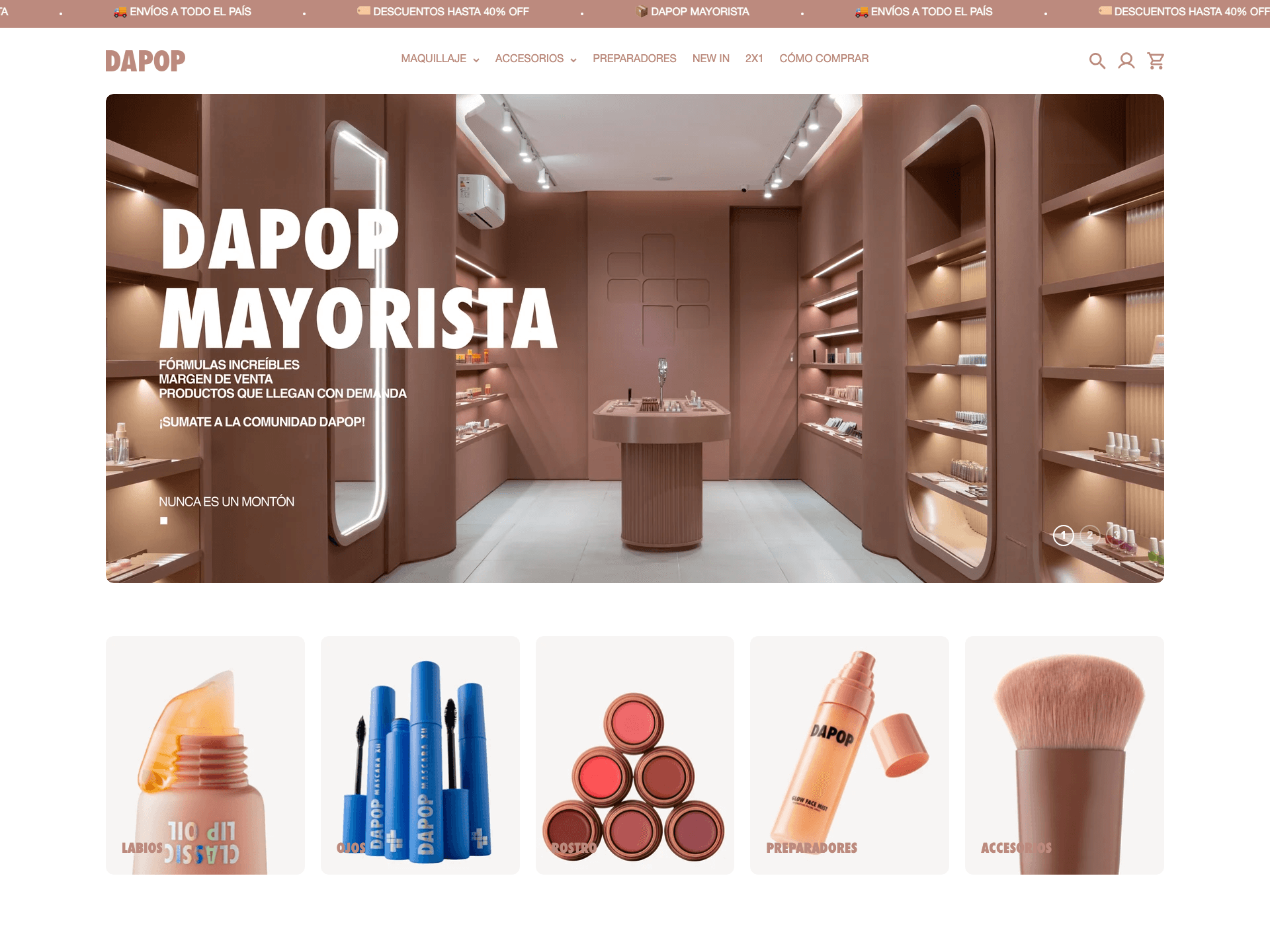Click 'MARGEN DE VENTA' banner text
The width and height of the screenshot is (1270, 952).
216,379
